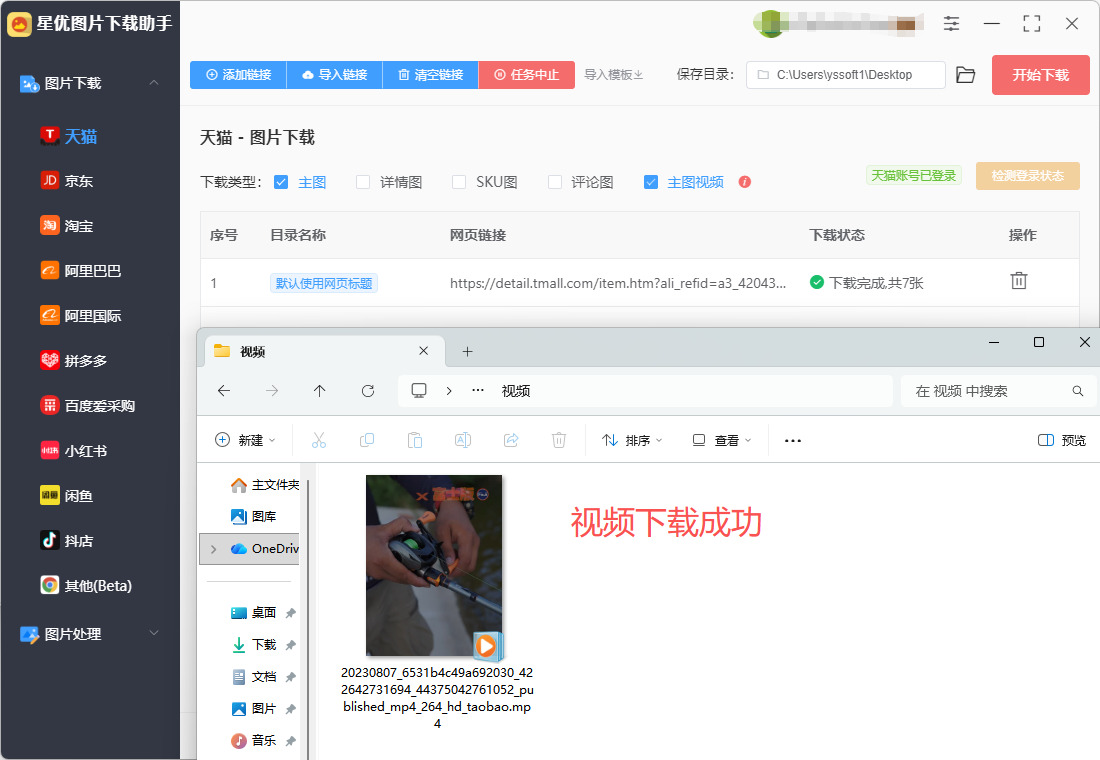Open the more options ellipsis in Explorer toolbar

click(793, 441)
